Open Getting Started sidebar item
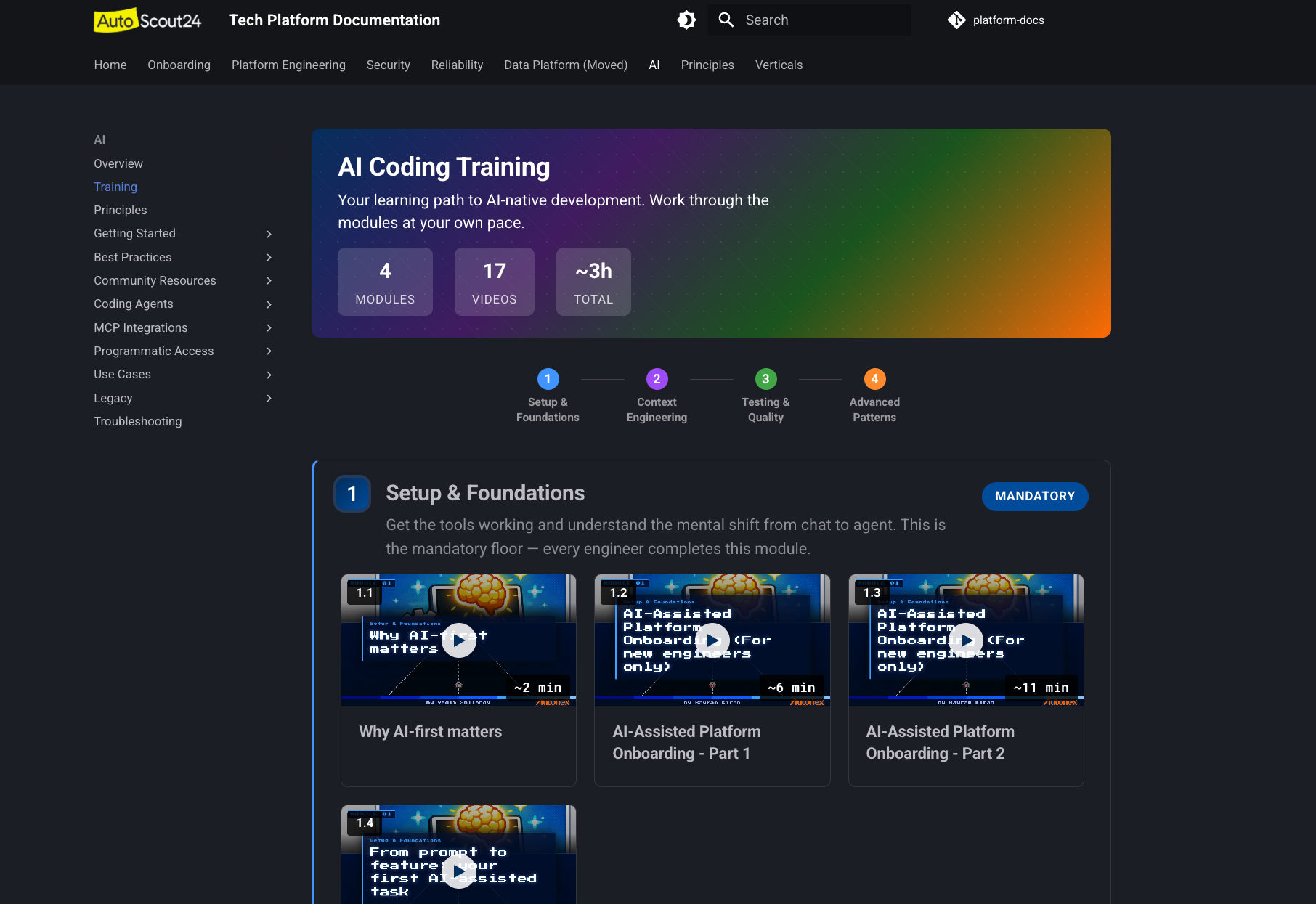The image size is (1316, 904). (x=134, y=233)
